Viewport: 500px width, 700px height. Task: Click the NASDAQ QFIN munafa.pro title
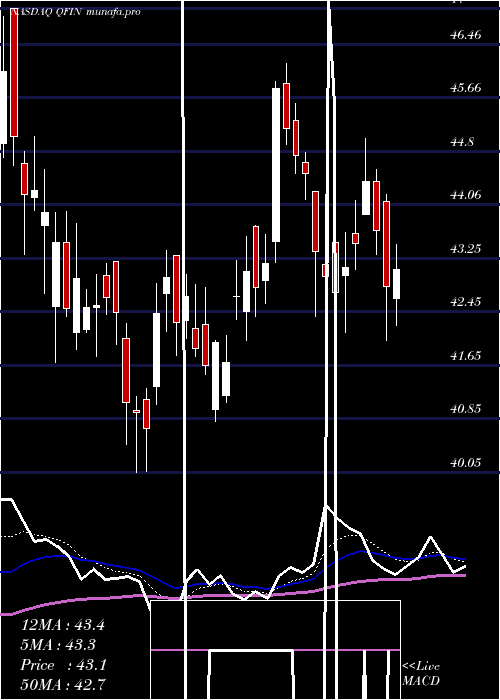[x=75, y=12]
